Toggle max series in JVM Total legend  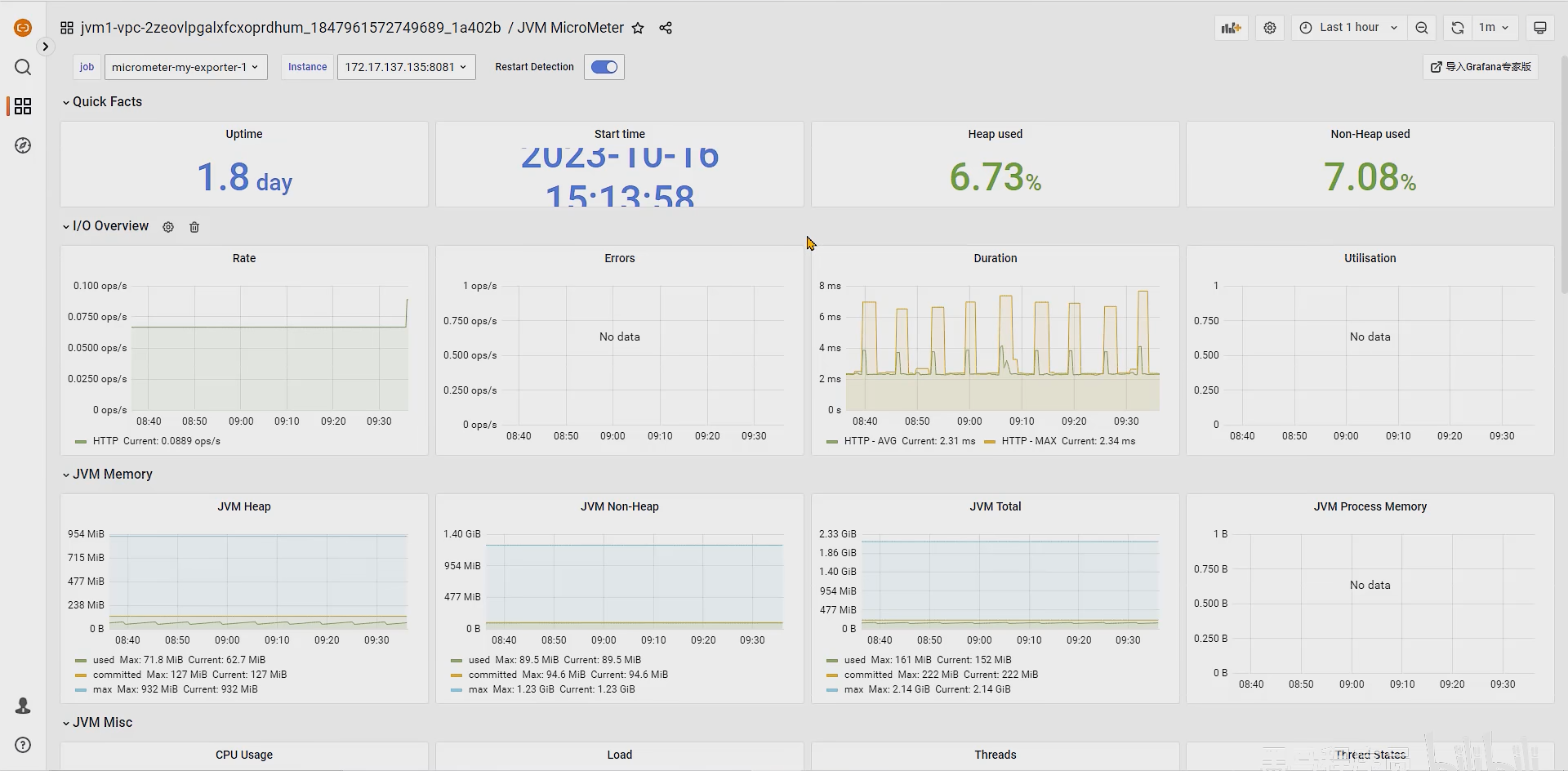point(853,689)
